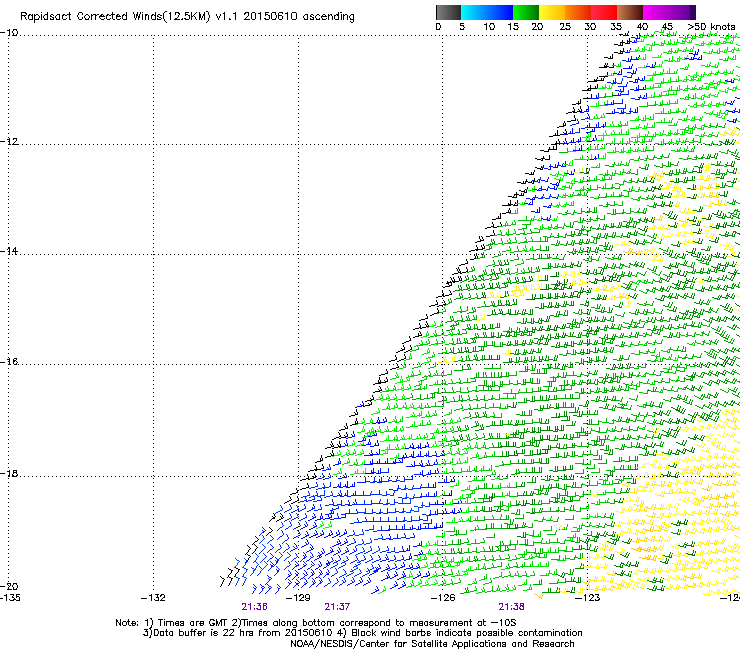This screenshot has width=740, height=650.
Task: Click the red 30–35 knot legend color
Action: coord(604,12)
